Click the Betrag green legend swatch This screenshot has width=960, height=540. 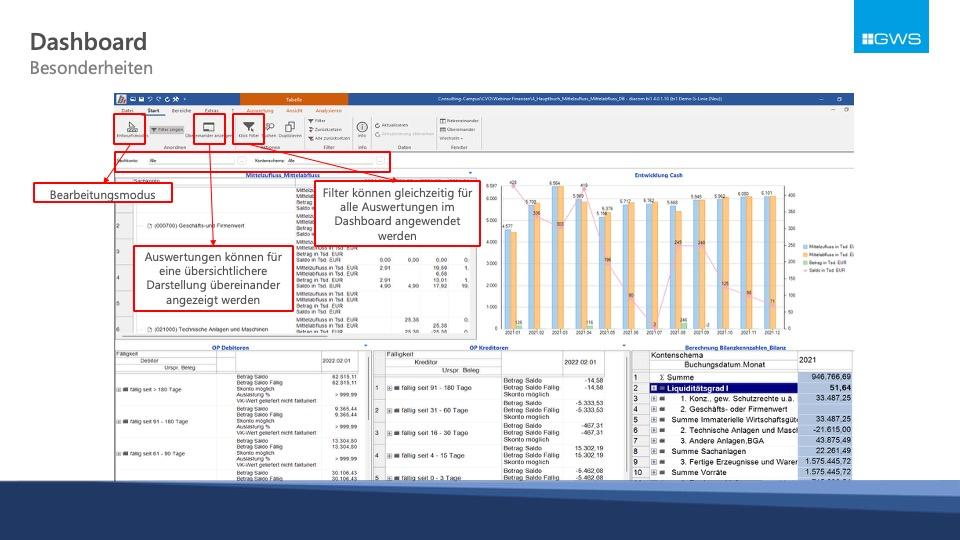[806, 263]
